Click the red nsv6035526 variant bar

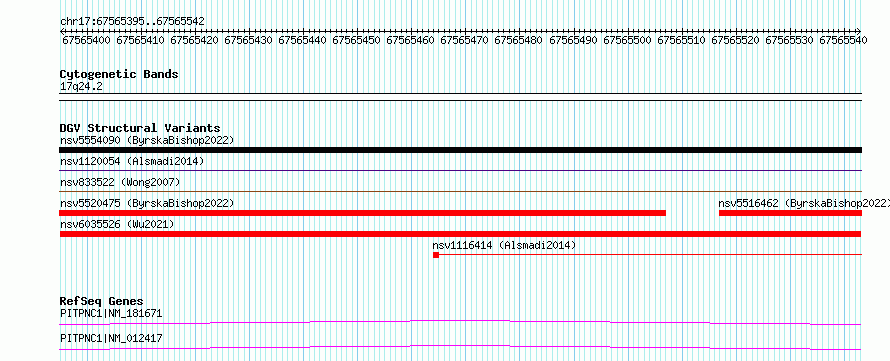click(x=460, y=234)
